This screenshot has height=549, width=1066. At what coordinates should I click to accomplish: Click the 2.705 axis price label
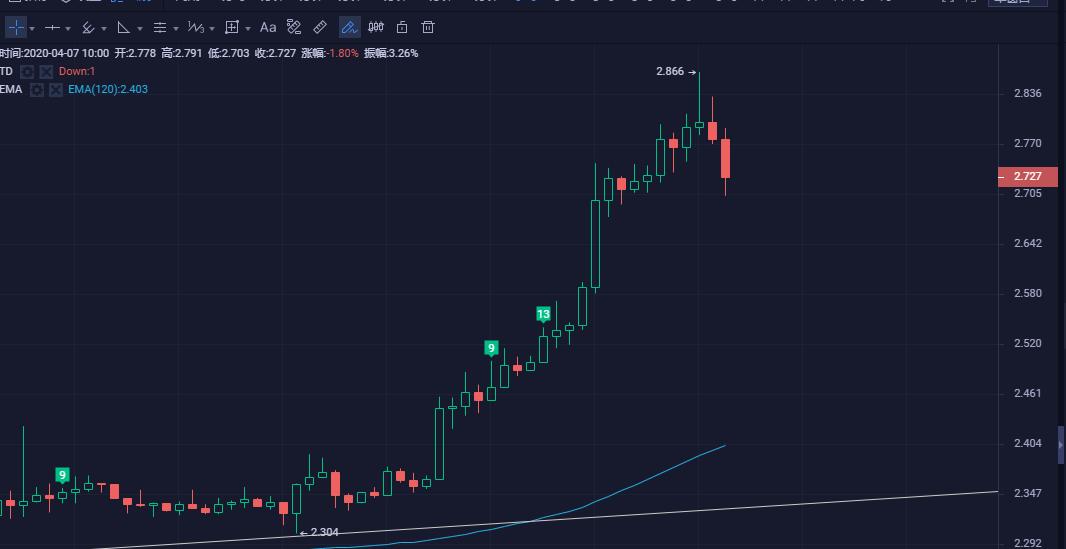click(x=1027, y=194)
